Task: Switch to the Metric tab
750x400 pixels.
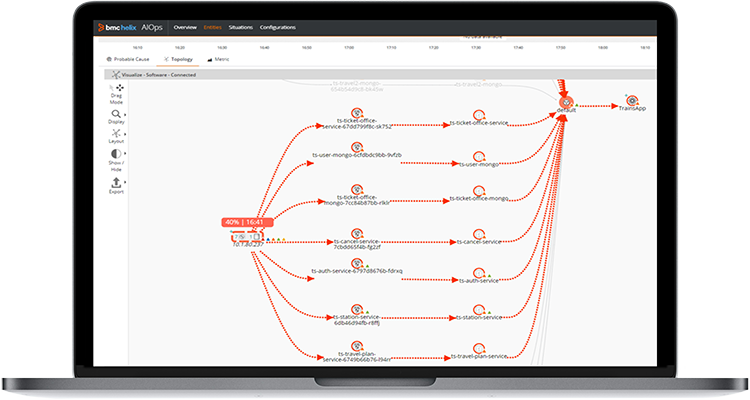Action: click(x=218, y=59)
